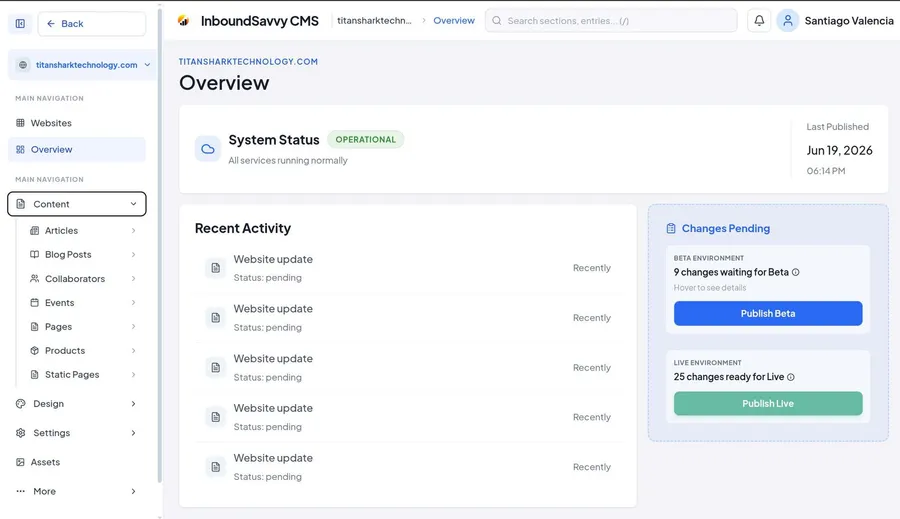Click the Static Pages file icon

coord(34,374)
